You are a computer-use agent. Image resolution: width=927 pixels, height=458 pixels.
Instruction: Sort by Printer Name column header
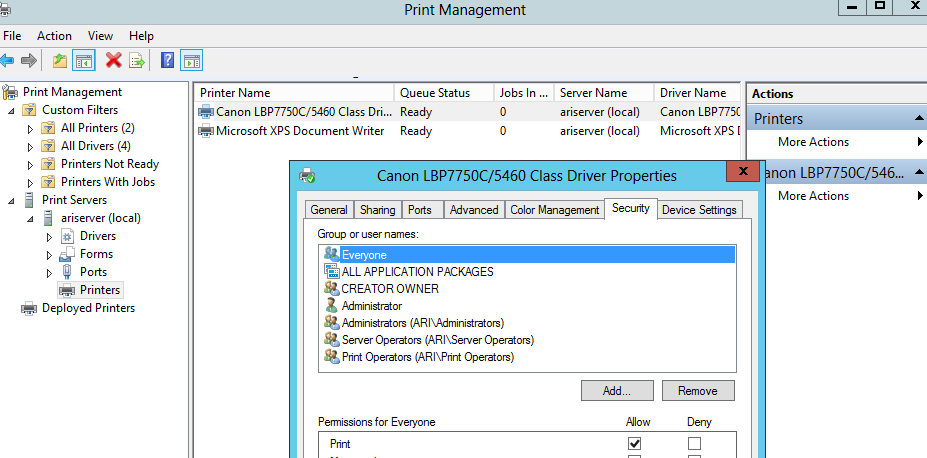click(294, 93)
